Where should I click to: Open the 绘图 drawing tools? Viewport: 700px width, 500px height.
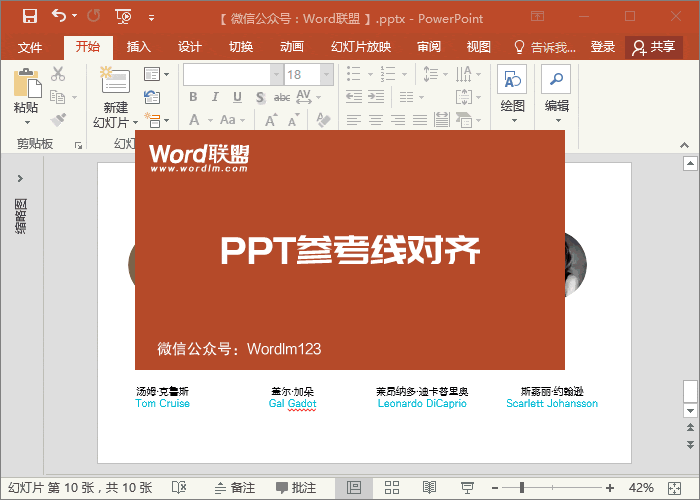click(x=512, y=95)
